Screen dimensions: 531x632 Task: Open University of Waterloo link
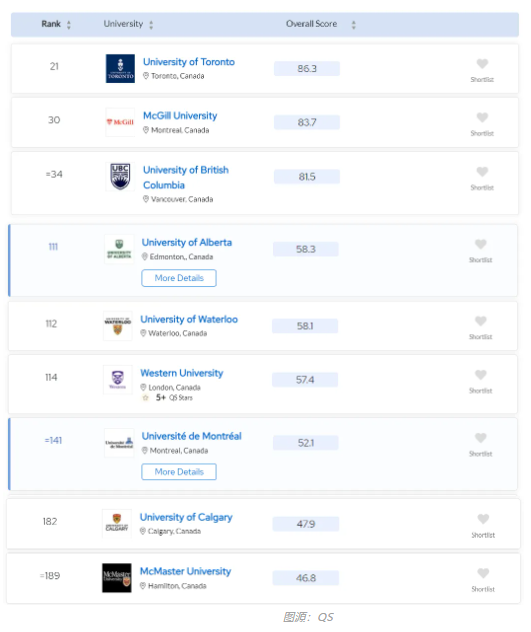coord(189,319)
